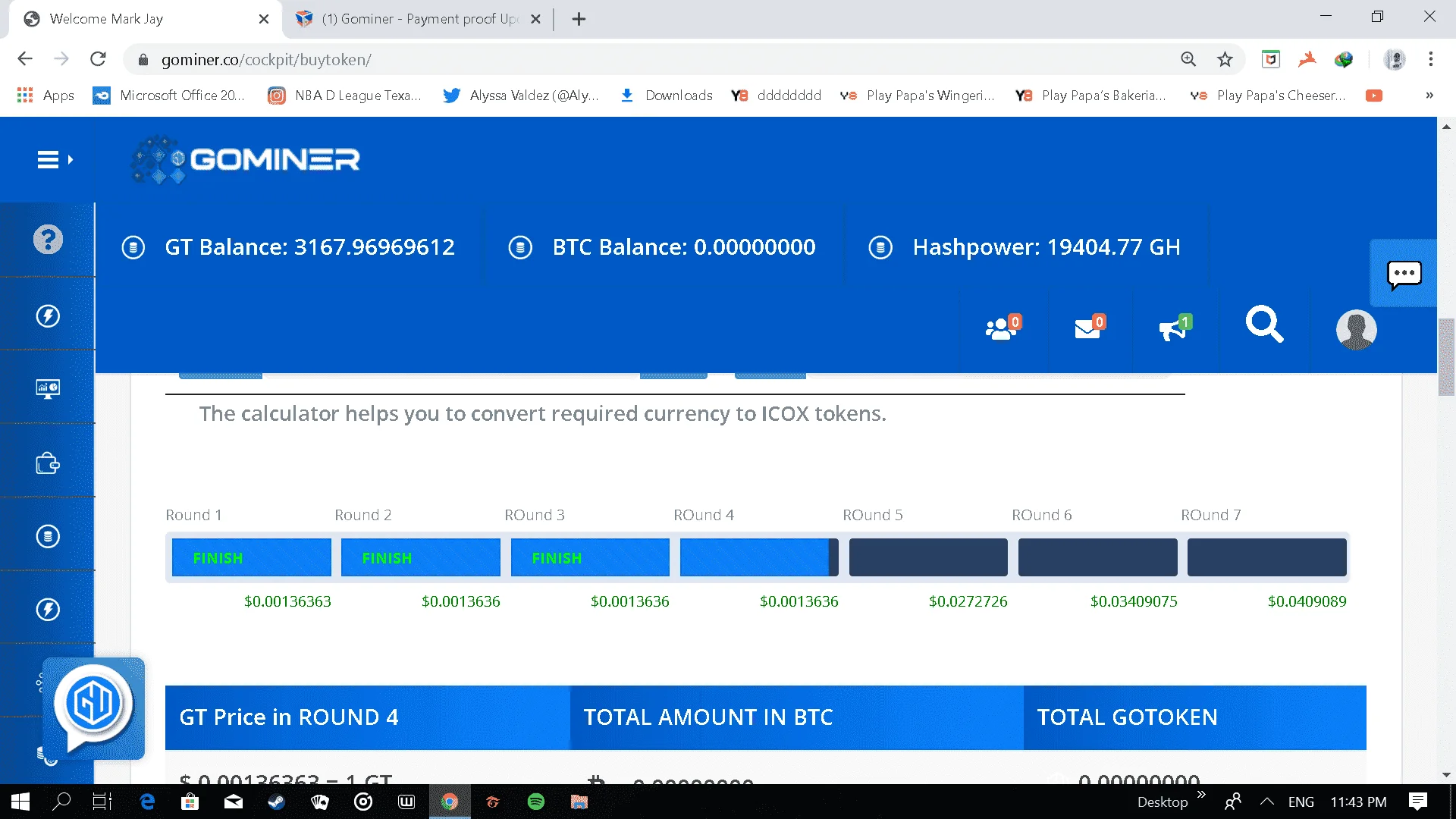Image resolution: width=1456 pixels, height=819 pixels.
Task: Open Windows taskbar search
Action: (61, 802)
